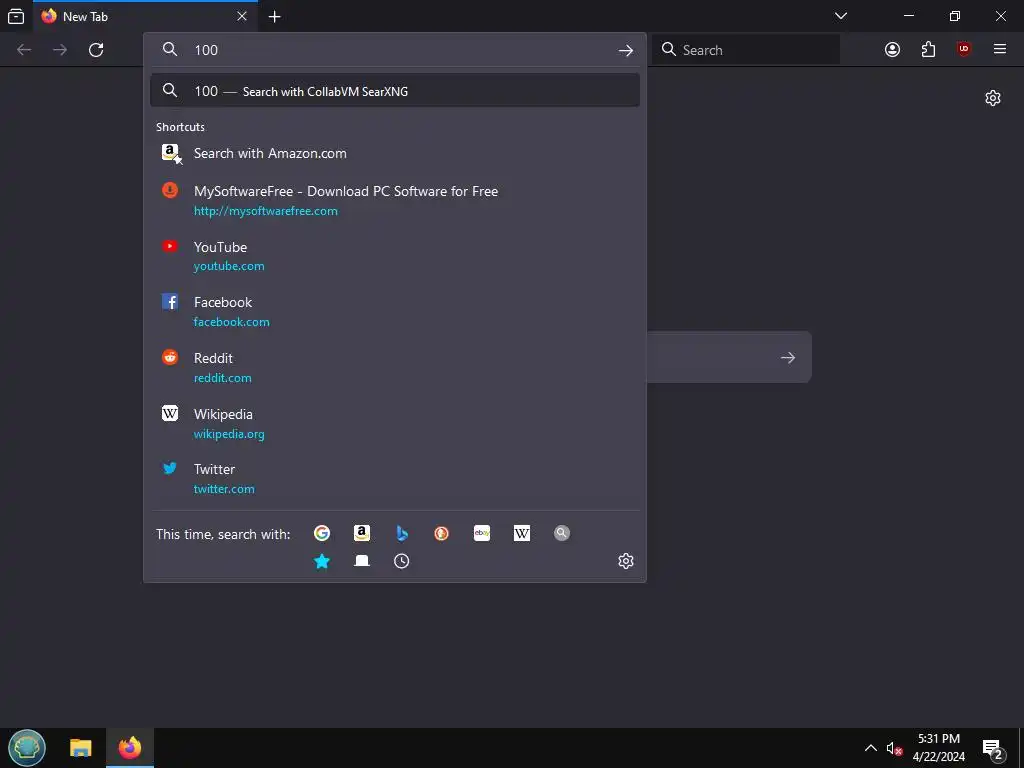Search this time with Amazon icon
Screen dimensions: 1024x768
362,534
